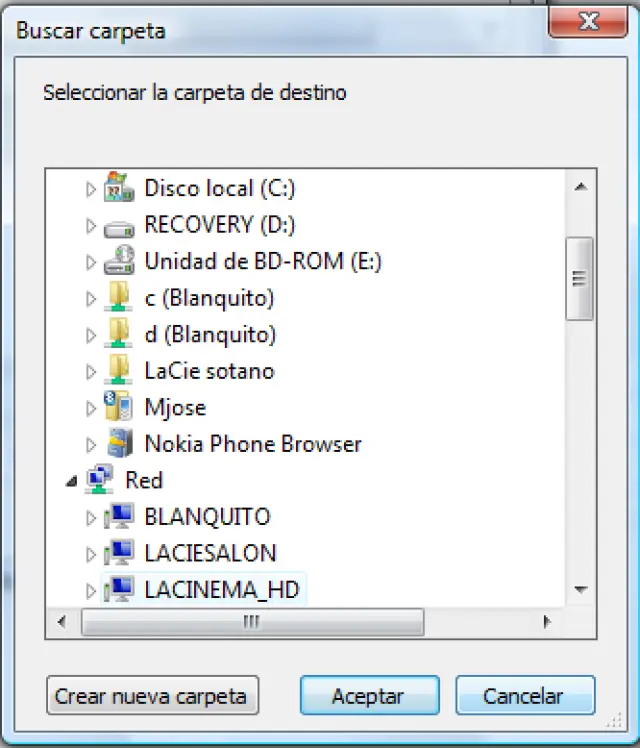Dismiss dialog with the Cancelar button
The height and width of the screenshot is (748, 640).
coord(524,696)
